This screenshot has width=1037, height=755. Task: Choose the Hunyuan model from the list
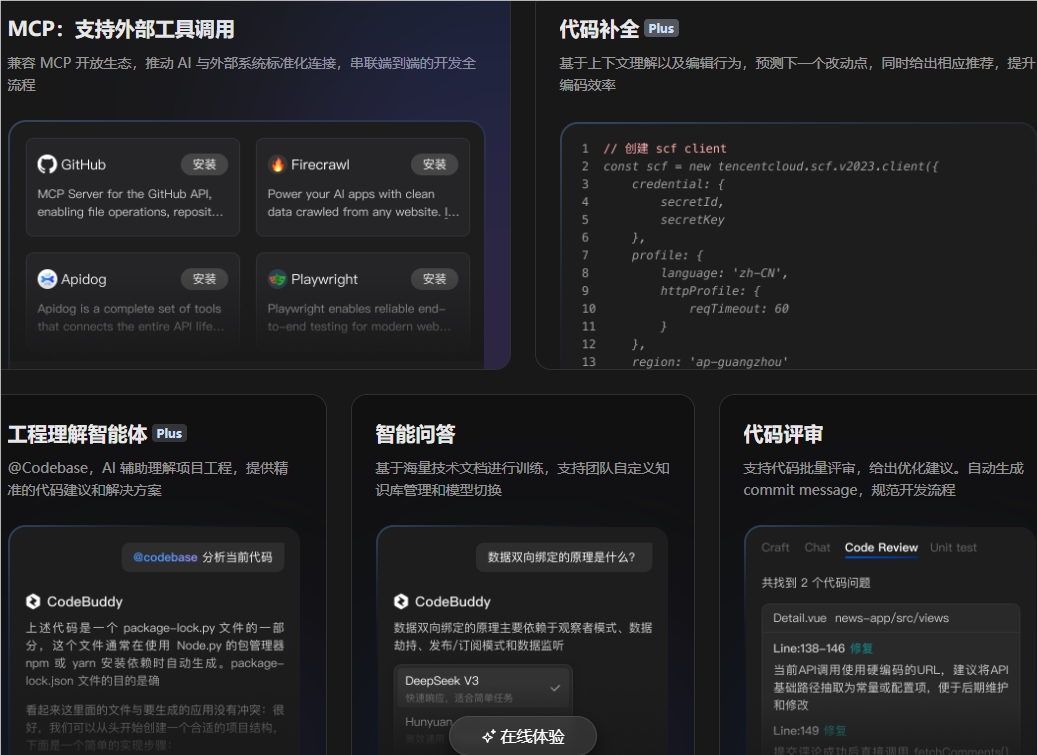[x=430, y=722]
